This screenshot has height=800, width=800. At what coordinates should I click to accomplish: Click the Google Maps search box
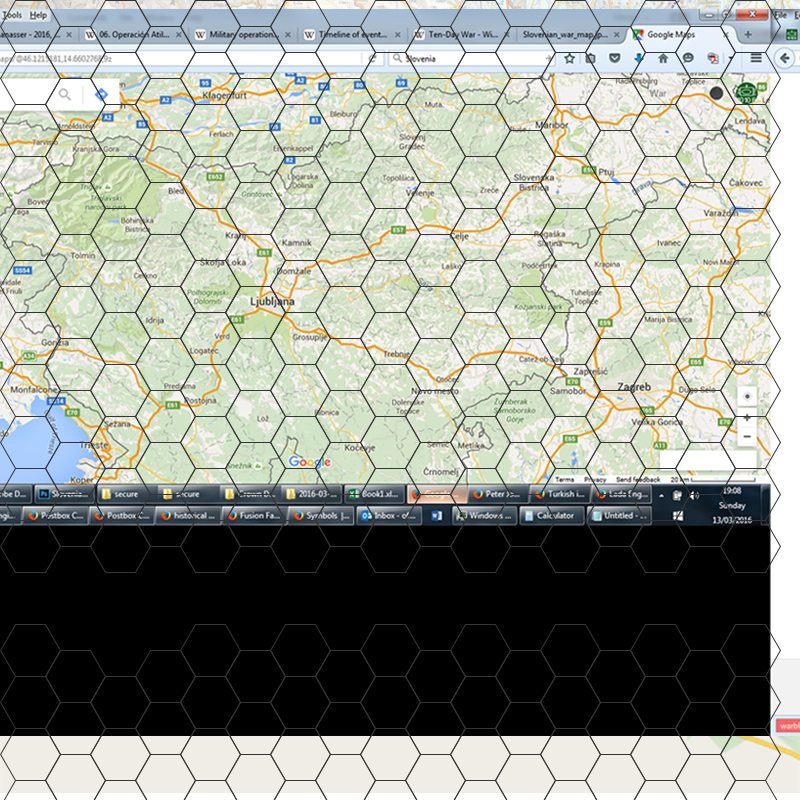[x=26, y=94]
